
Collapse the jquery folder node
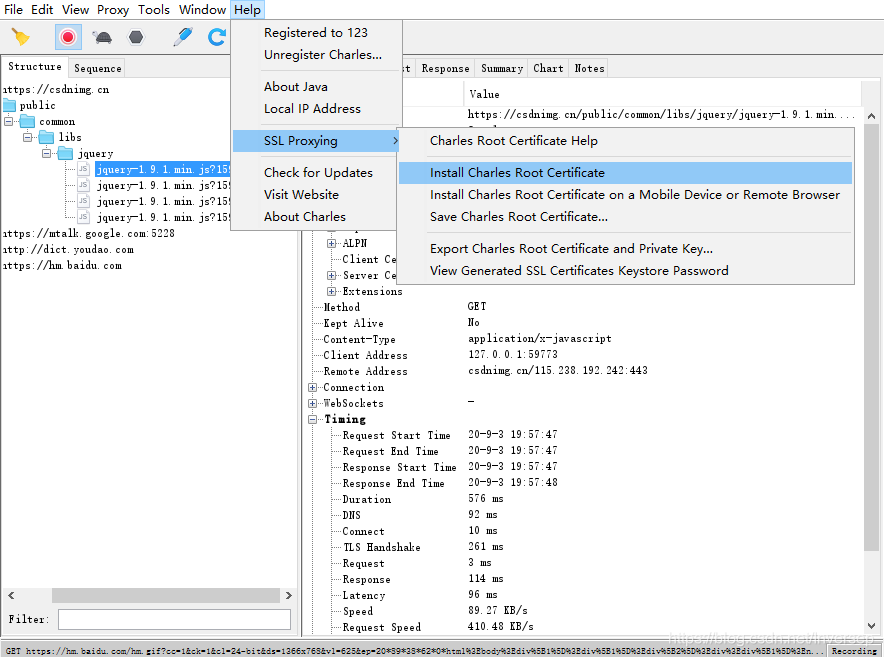click(x=47, y=153)
